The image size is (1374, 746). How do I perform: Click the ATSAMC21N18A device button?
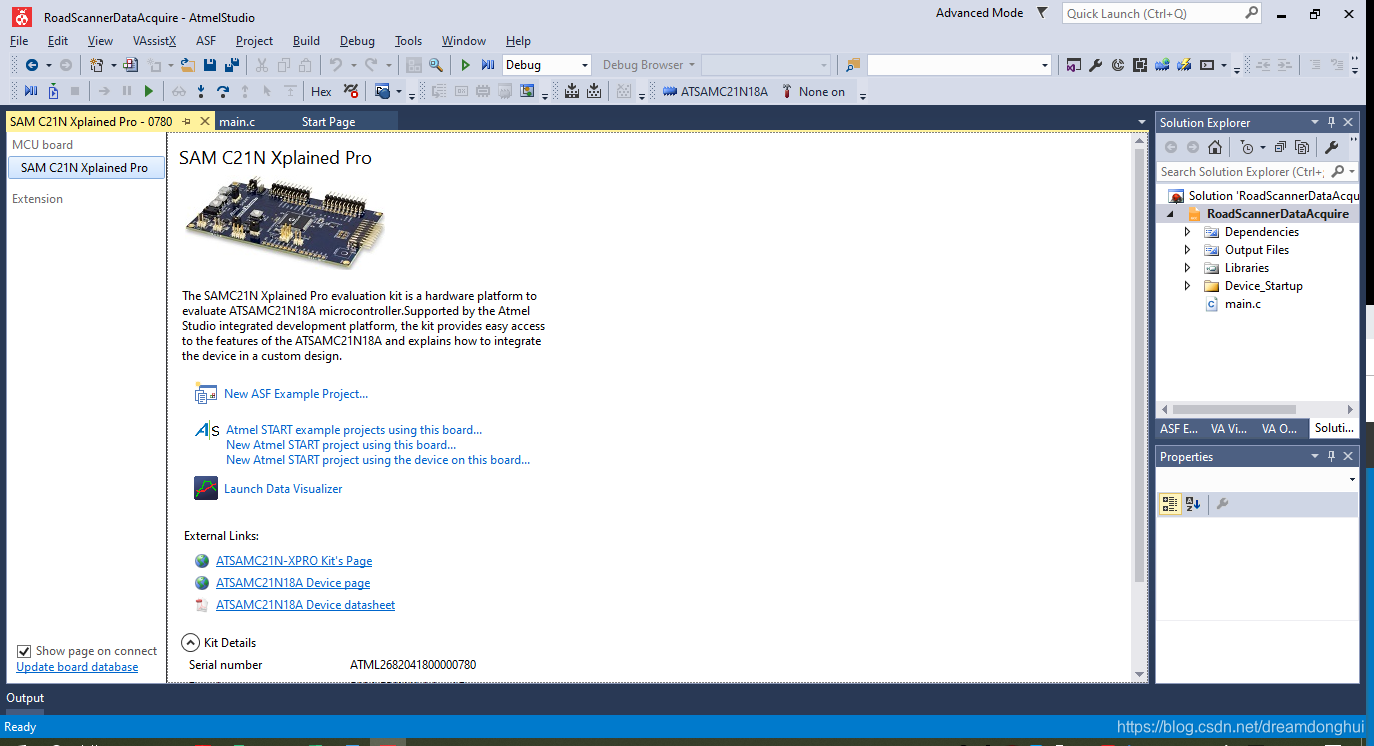click(715, 91)
